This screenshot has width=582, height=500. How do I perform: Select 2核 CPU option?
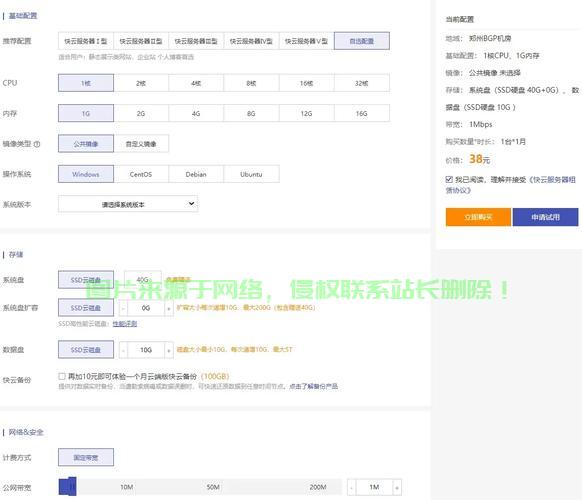pyautogui.click(x=141, y=83)
